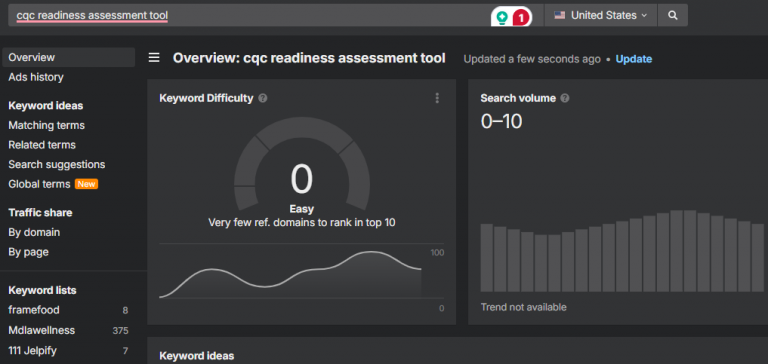Click the search magnifier button
This screenshot has height=364, width=768.
pos(672,15)
